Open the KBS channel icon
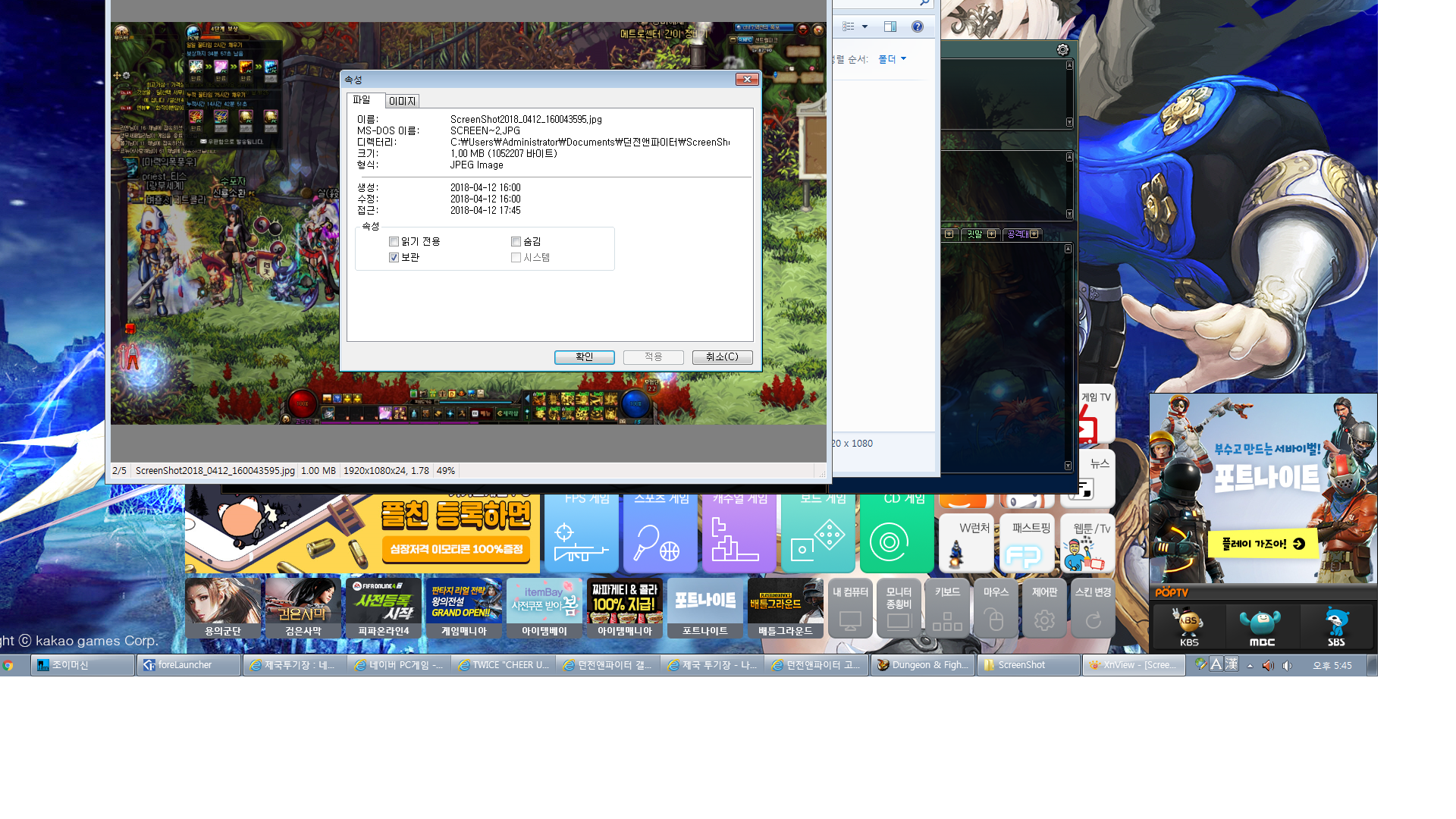1456x819 pixels. (x=1188, y=626)
